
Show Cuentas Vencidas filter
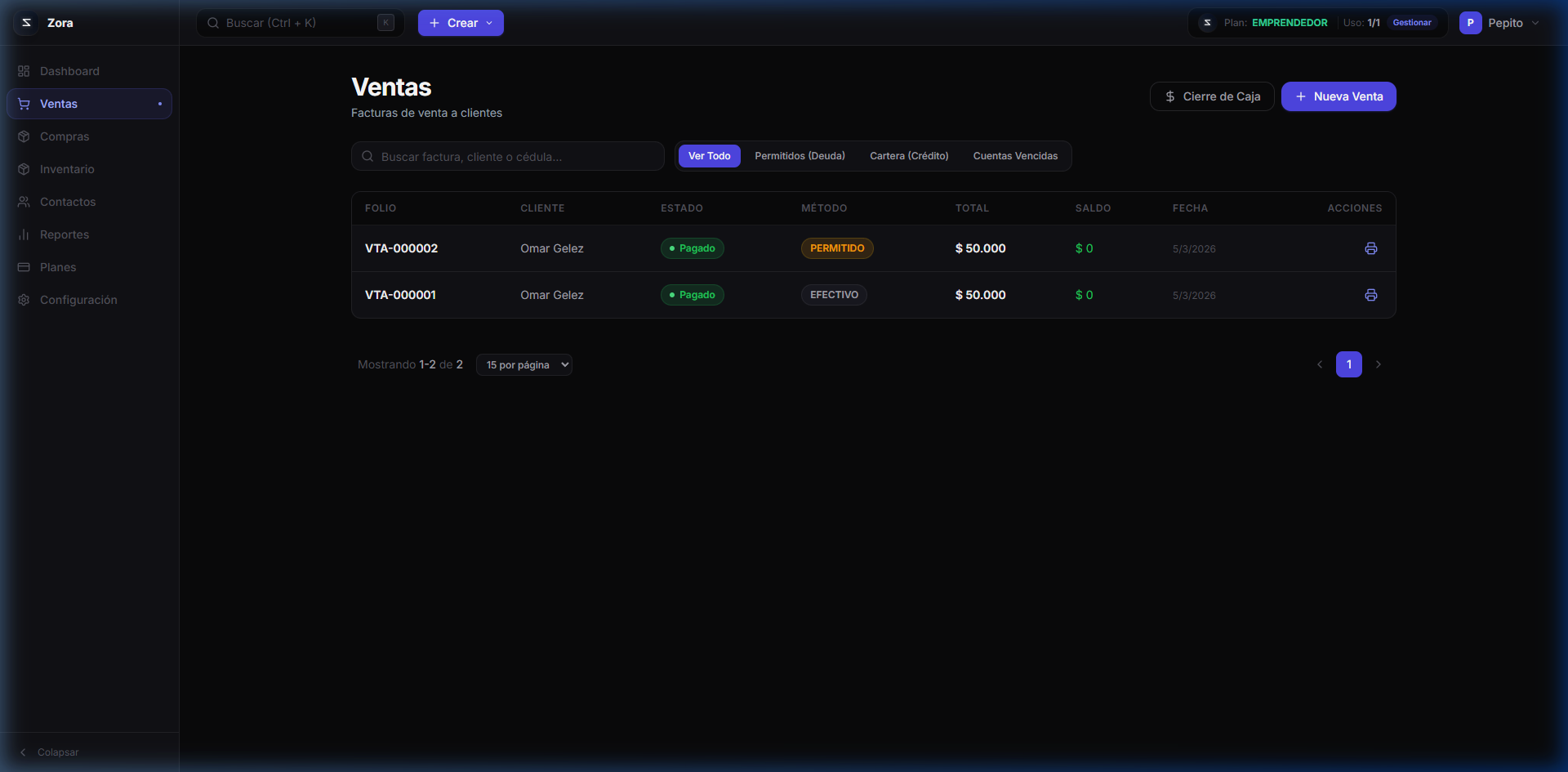(x=1015, y=156)
